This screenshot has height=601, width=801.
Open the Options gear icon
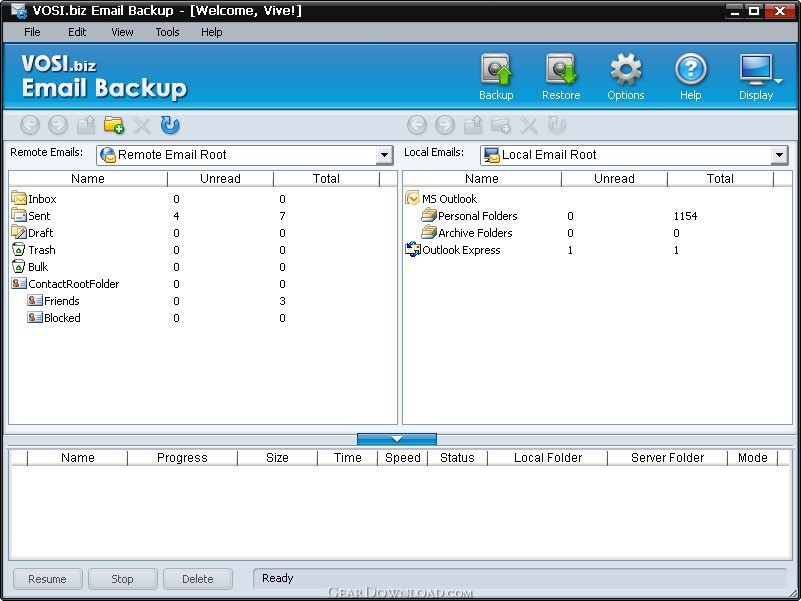coord(625,70)
